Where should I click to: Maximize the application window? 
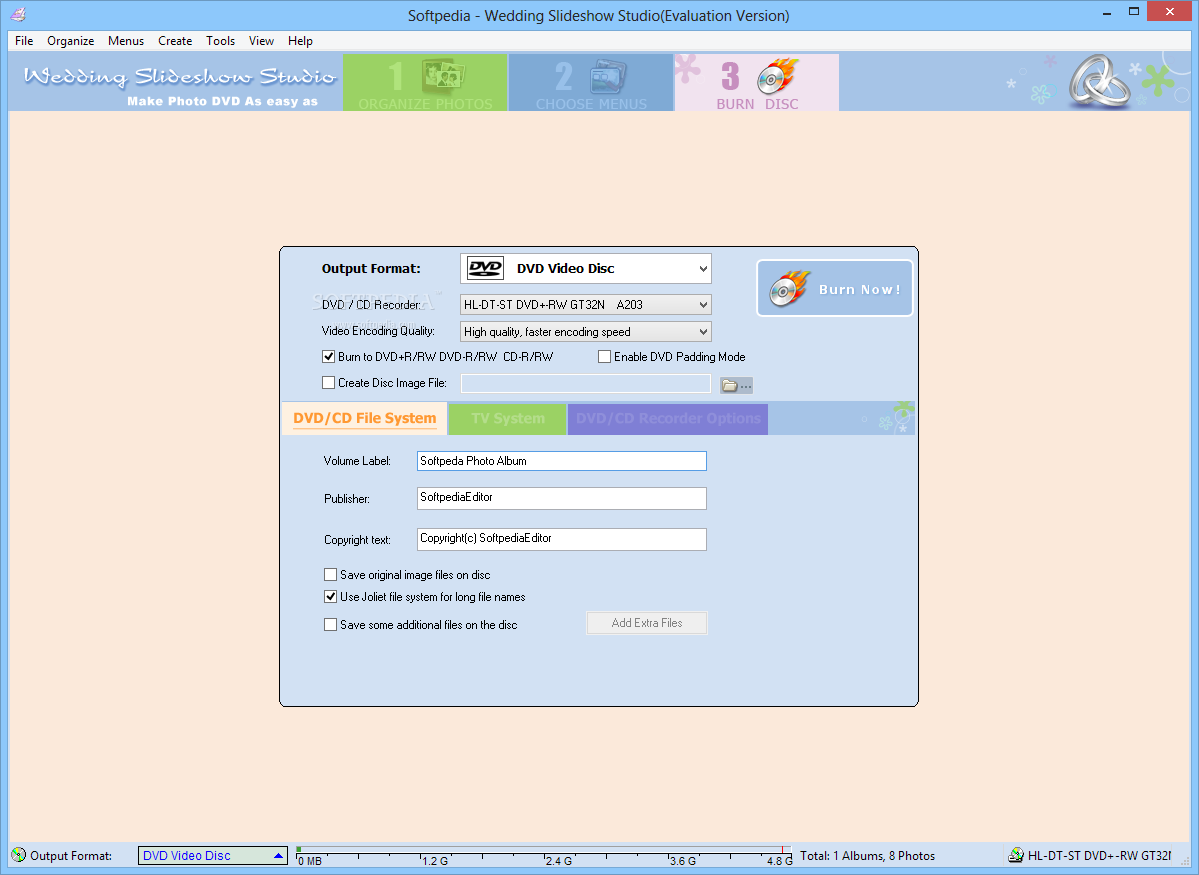(x=1133, y=12)
